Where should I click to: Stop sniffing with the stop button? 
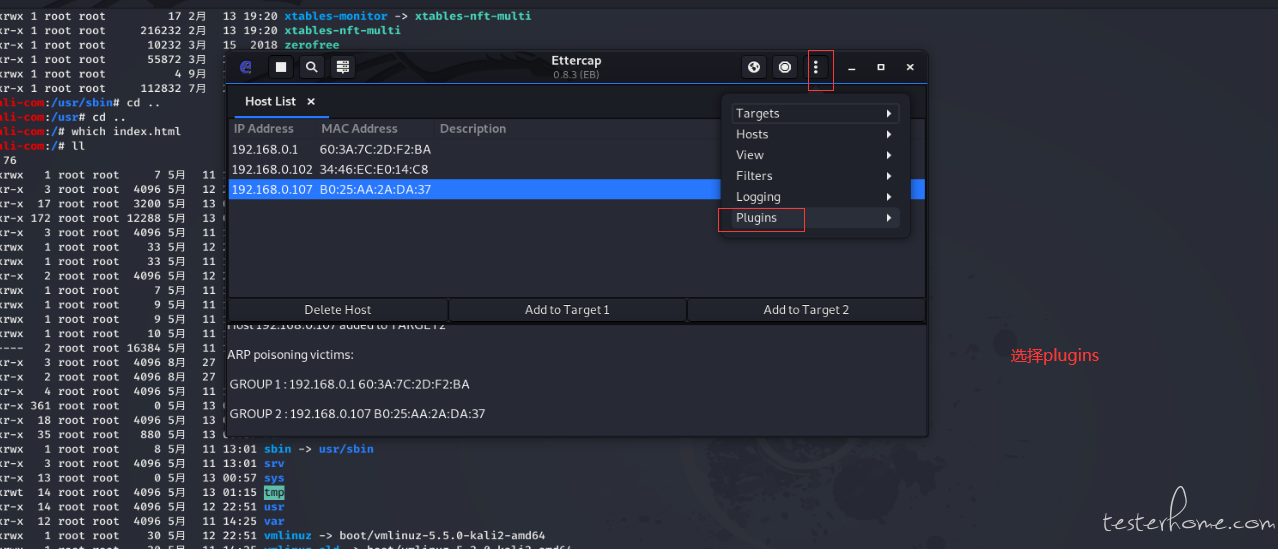click(x=281, y=67)
